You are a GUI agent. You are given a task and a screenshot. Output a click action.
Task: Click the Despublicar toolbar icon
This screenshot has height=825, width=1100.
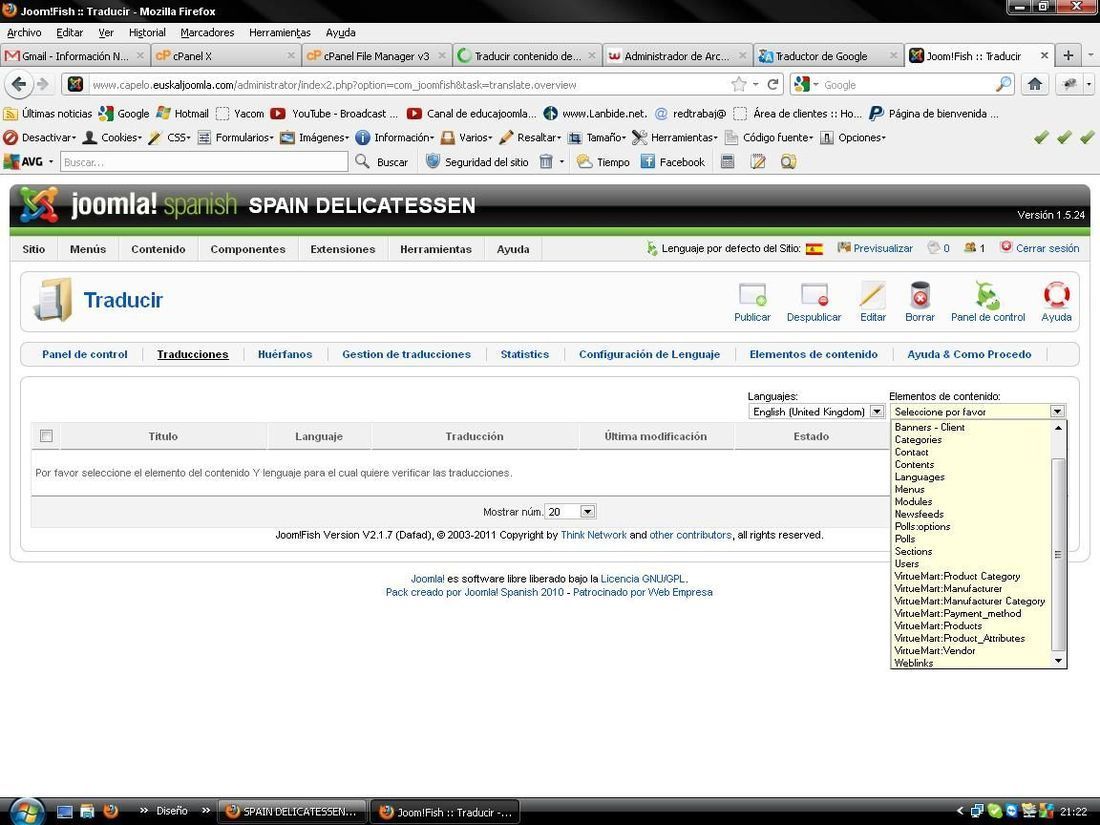(814, 295)
